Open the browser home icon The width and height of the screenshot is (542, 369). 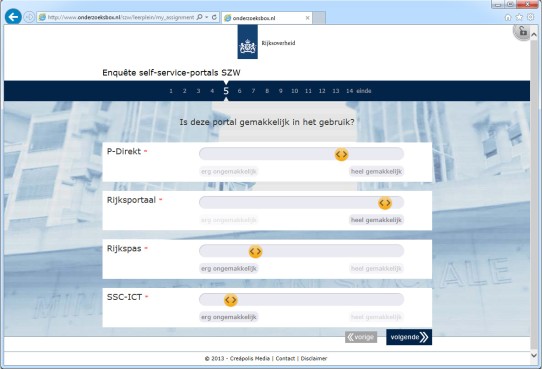[x=508, y=17]
